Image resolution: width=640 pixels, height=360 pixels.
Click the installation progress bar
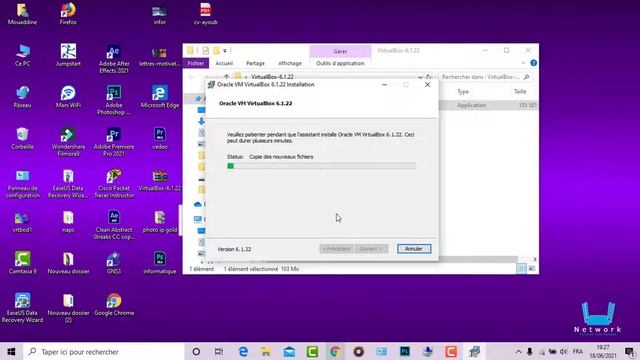322,166
